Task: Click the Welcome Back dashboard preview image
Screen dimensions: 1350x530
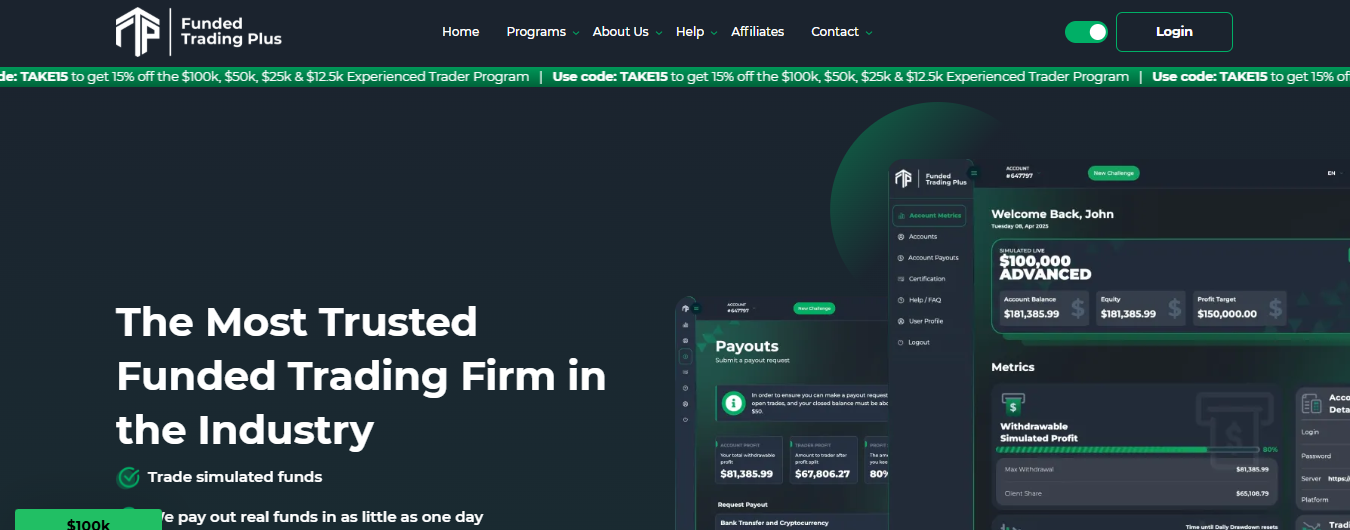Action: pyautogui.click(x=1119, y=345)
